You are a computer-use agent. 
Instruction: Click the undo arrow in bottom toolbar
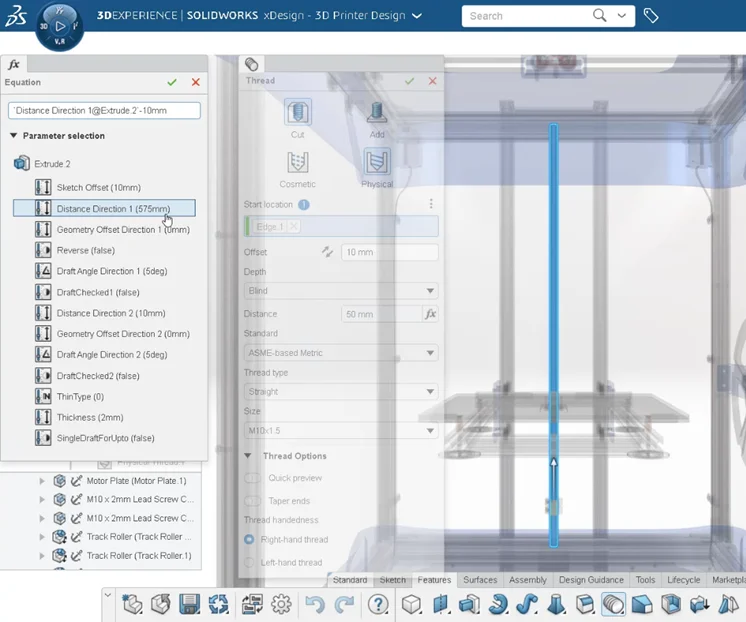coord(315,604)
